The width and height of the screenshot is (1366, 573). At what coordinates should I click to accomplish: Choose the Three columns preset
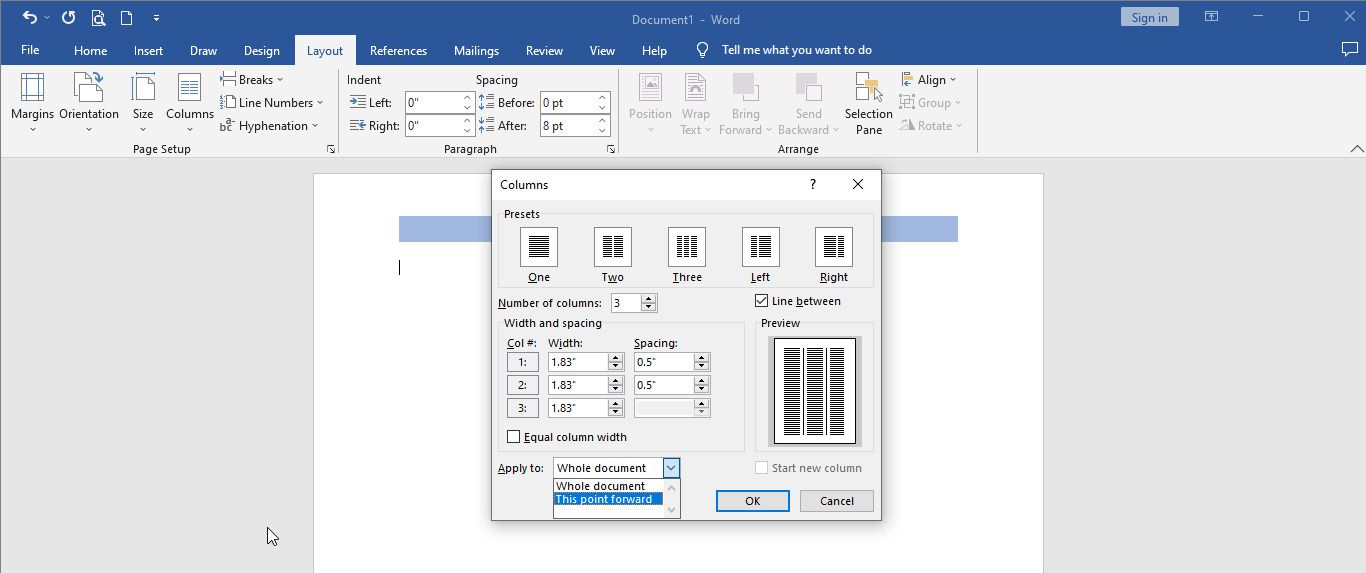click(686, 246)
